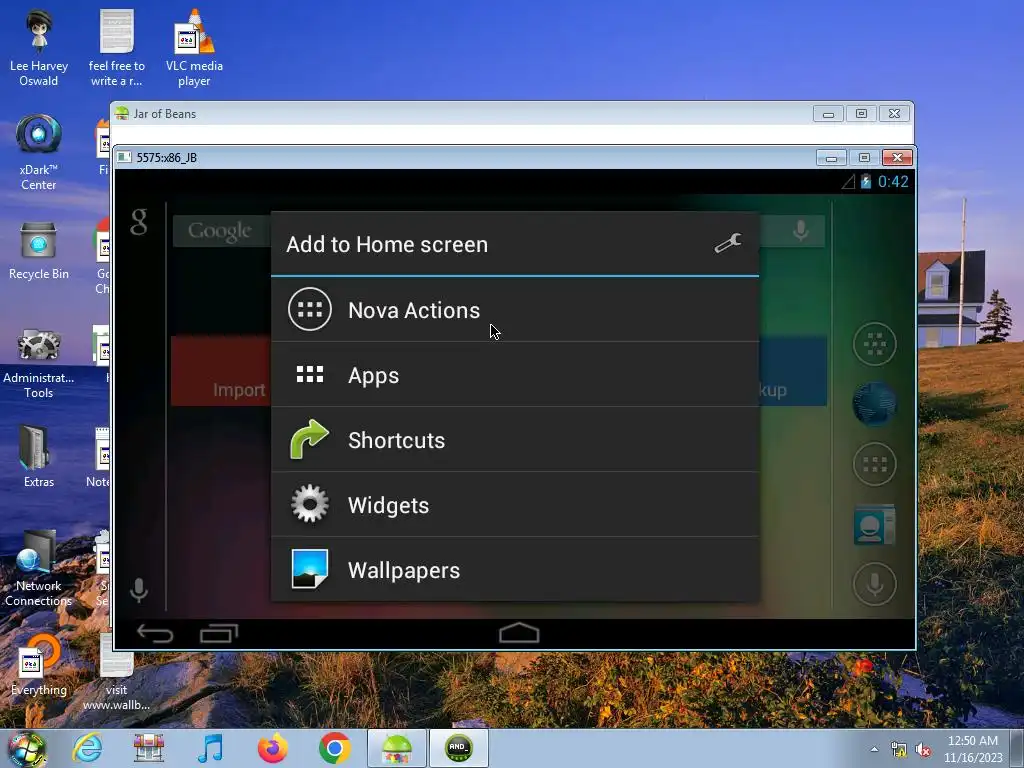Launch Internet Explorer from the taskbar

pos(88,748)
